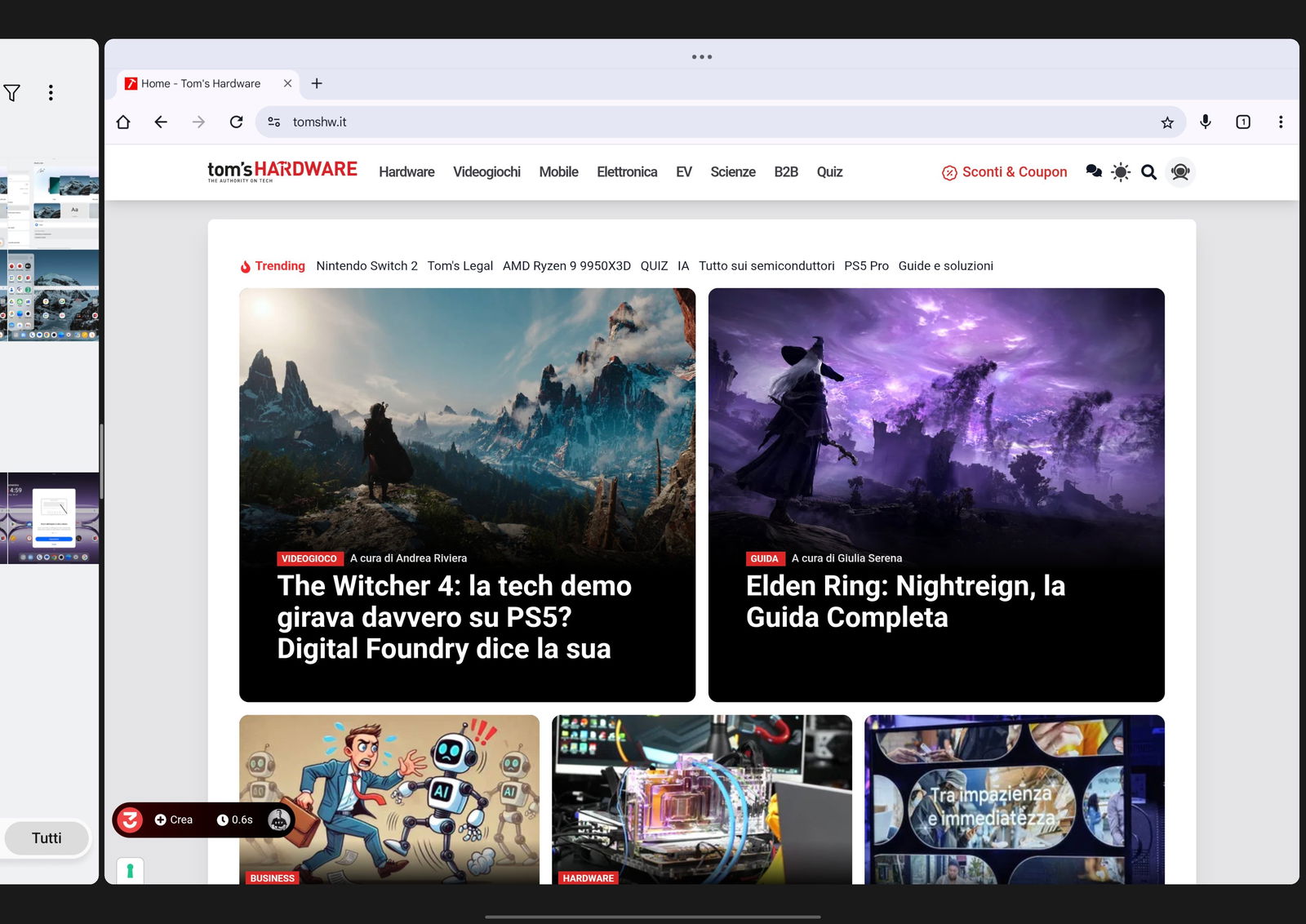Screen dimensions: 1306x924
Task: Open the Elettronica section
Action: 627,171
